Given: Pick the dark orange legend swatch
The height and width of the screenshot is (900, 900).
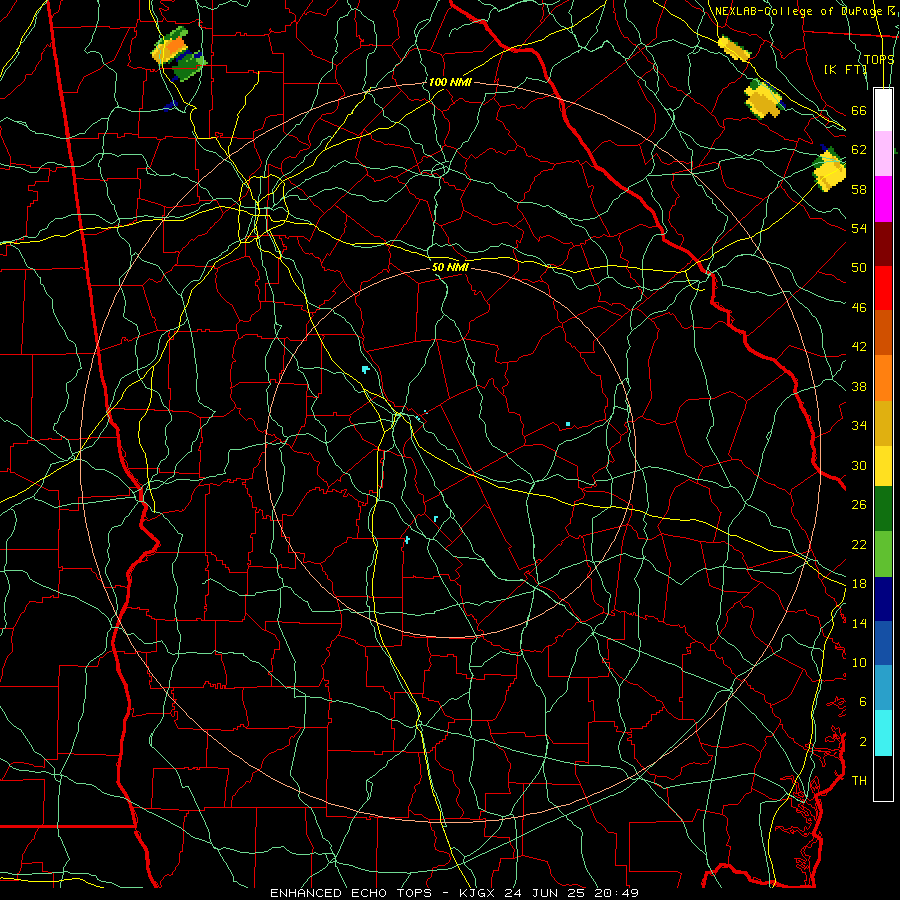Looking at the screenshot, I should [x=883, y=332].
